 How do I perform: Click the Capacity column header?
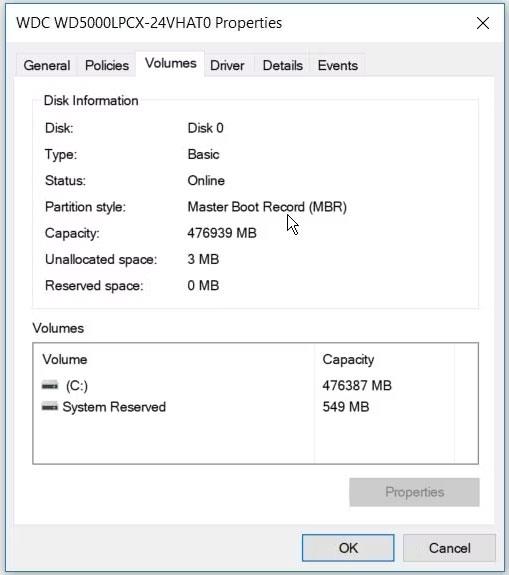click(384, 359)
